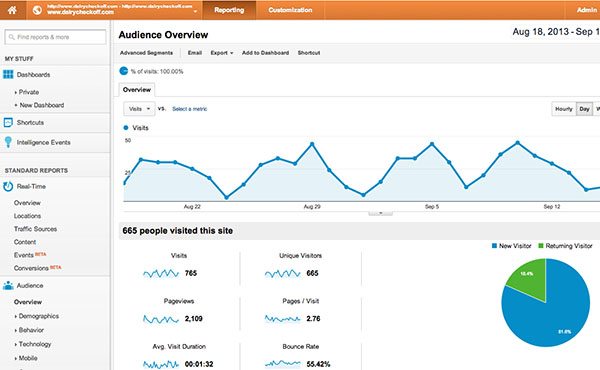
Task: Click the Aug 22 axis label
Action: (192, 207)
